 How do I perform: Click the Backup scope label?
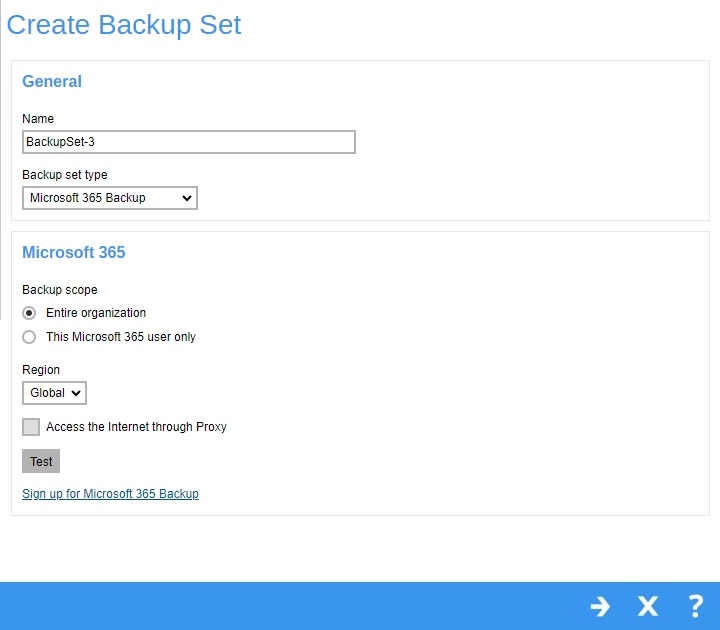60,290
